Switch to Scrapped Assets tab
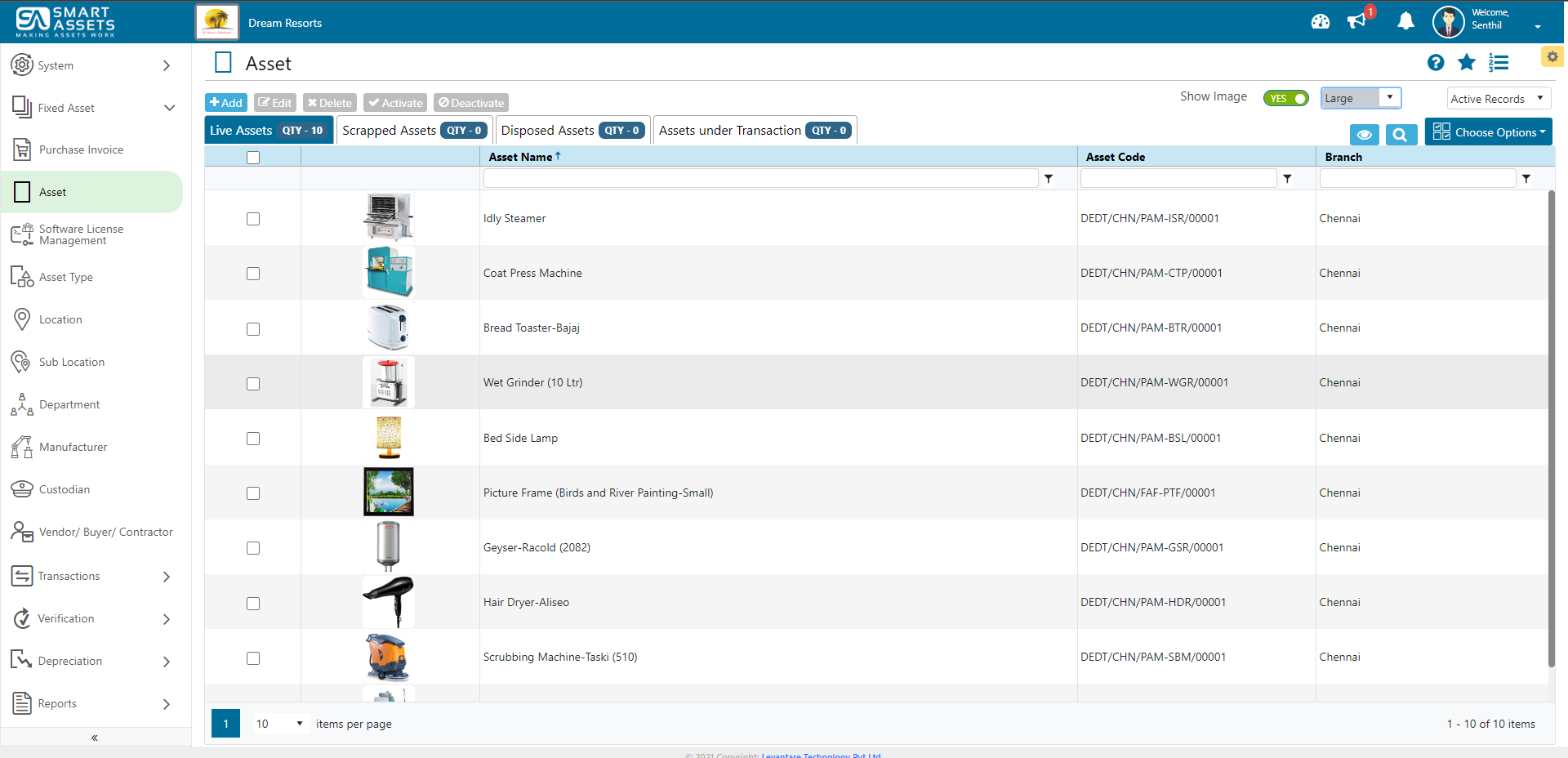Viewport: 1568px width, 758px height. pyautogui.click(x=414, y=131)
